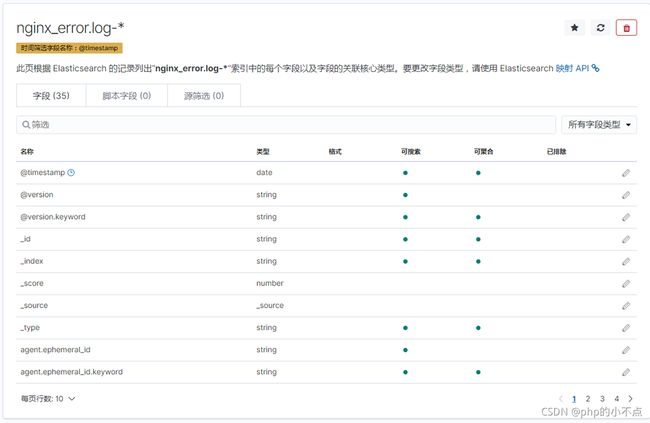Click the 可聚合 column header
Screen dimensions: 650x423
coord(484,151)
